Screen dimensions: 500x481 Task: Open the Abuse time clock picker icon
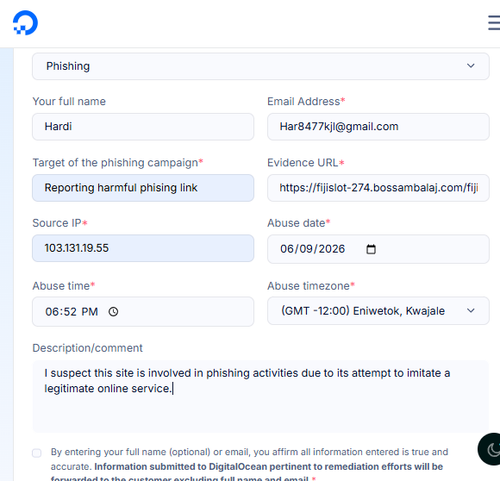coord(113,312)
